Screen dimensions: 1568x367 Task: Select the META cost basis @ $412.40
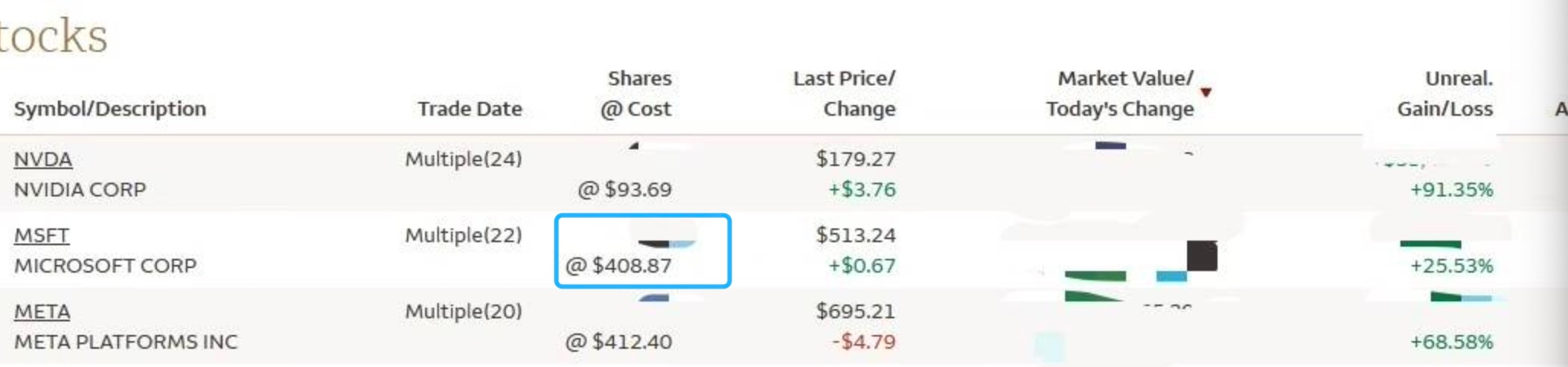click(619, 342)
